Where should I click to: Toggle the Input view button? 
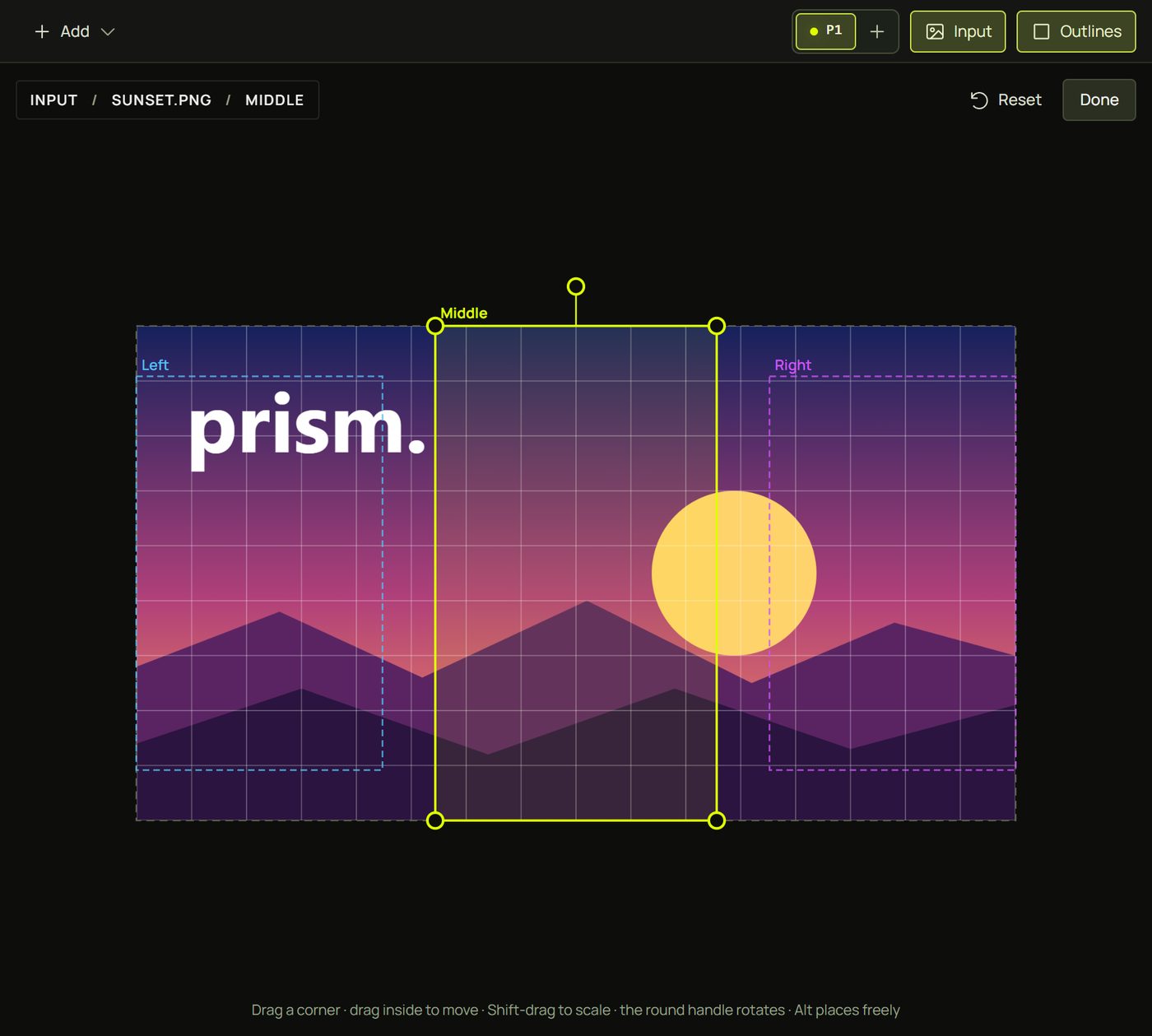coord(958,31)
